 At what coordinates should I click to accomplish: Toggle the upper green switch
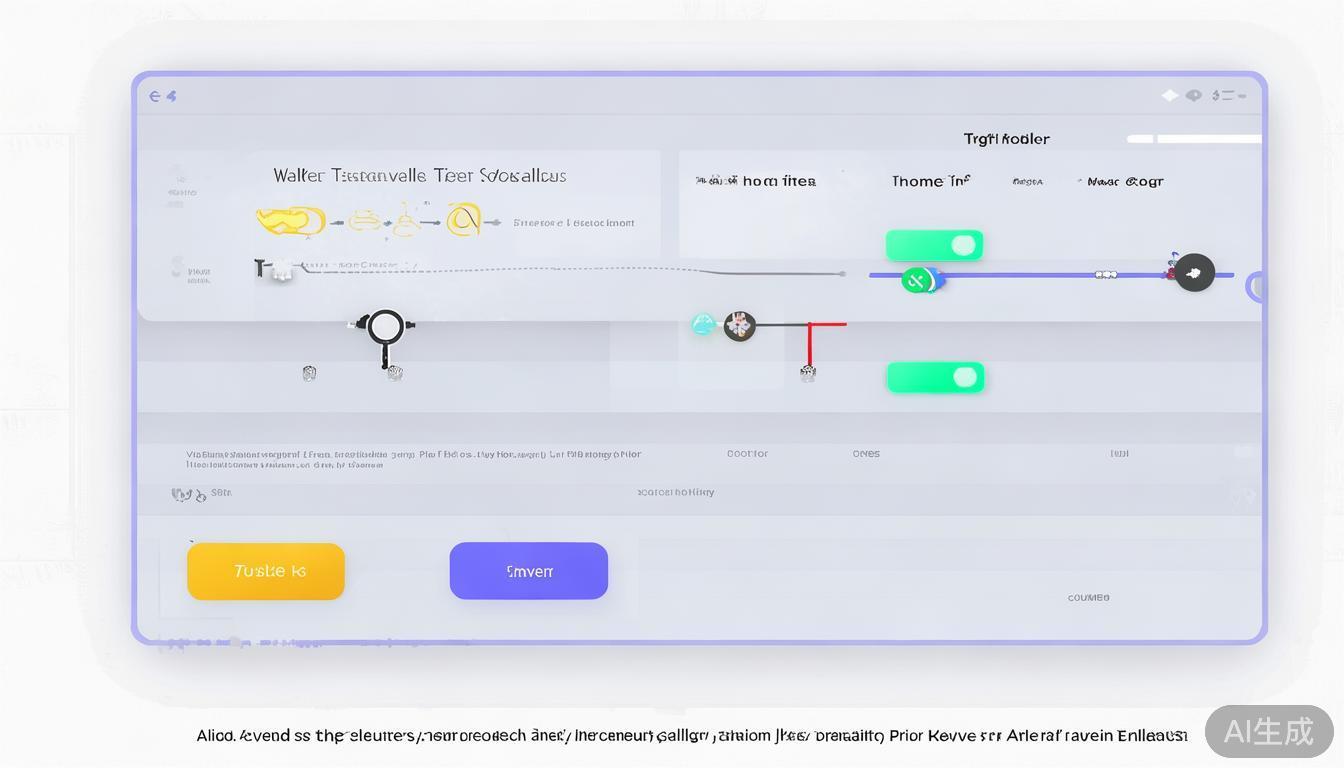click(934, 246)
